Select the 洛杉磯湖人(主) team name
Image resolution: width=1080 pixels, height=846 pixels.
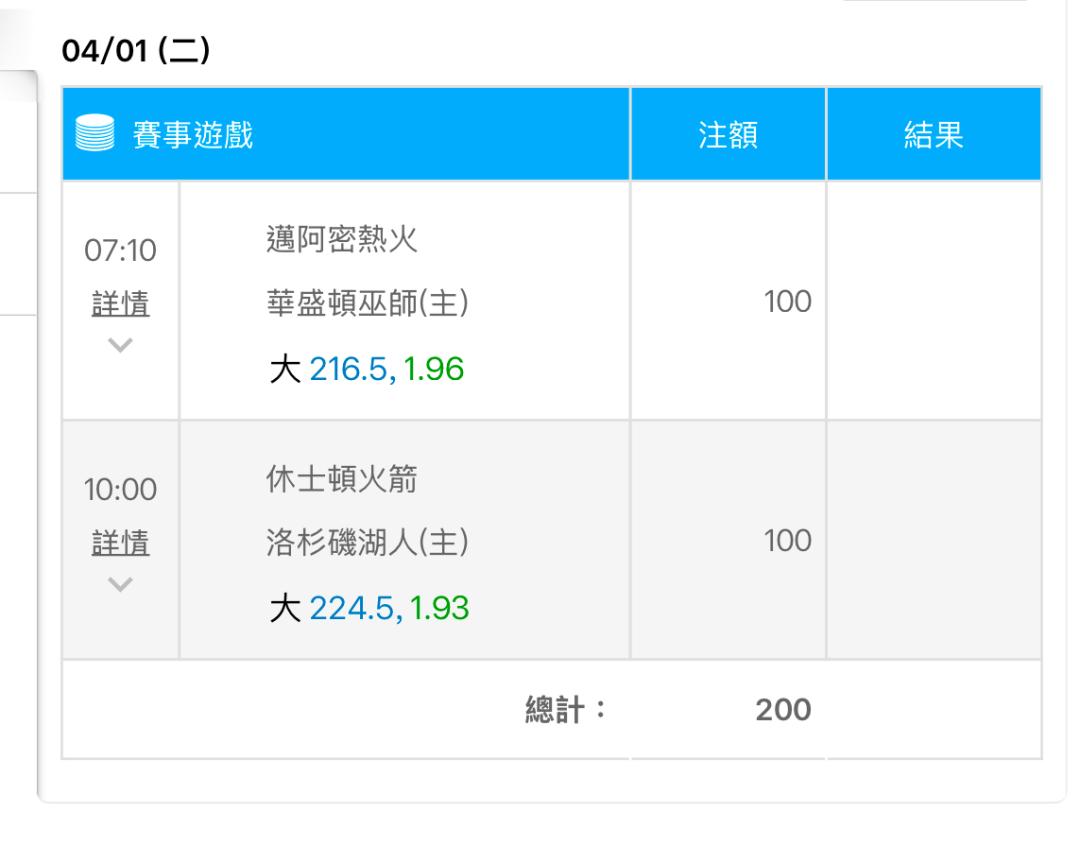(x=368, y=542)
